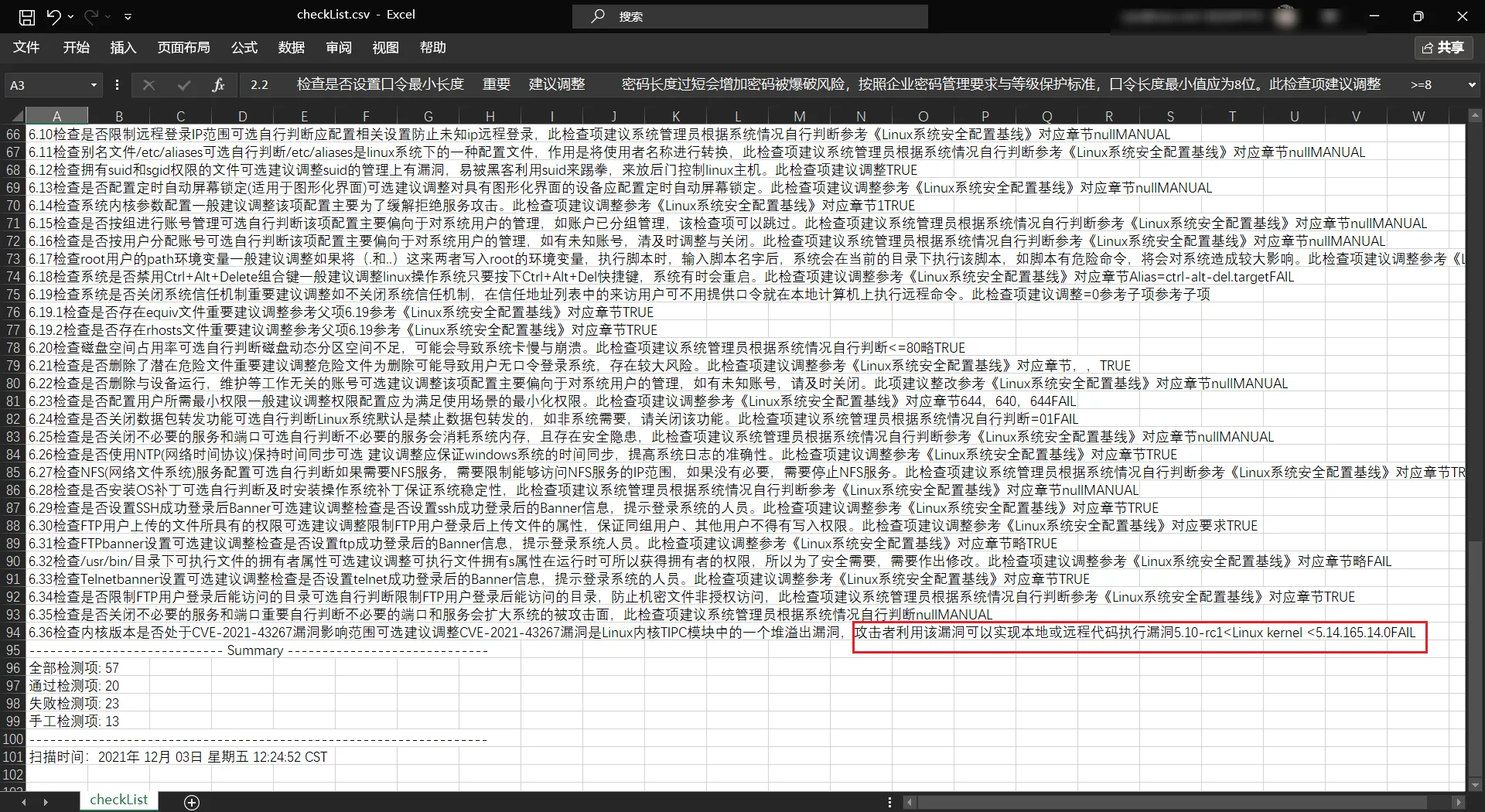Open the Undo history dropdown arrow
The height and width of the screenshot is (812, 1485).
71,16
